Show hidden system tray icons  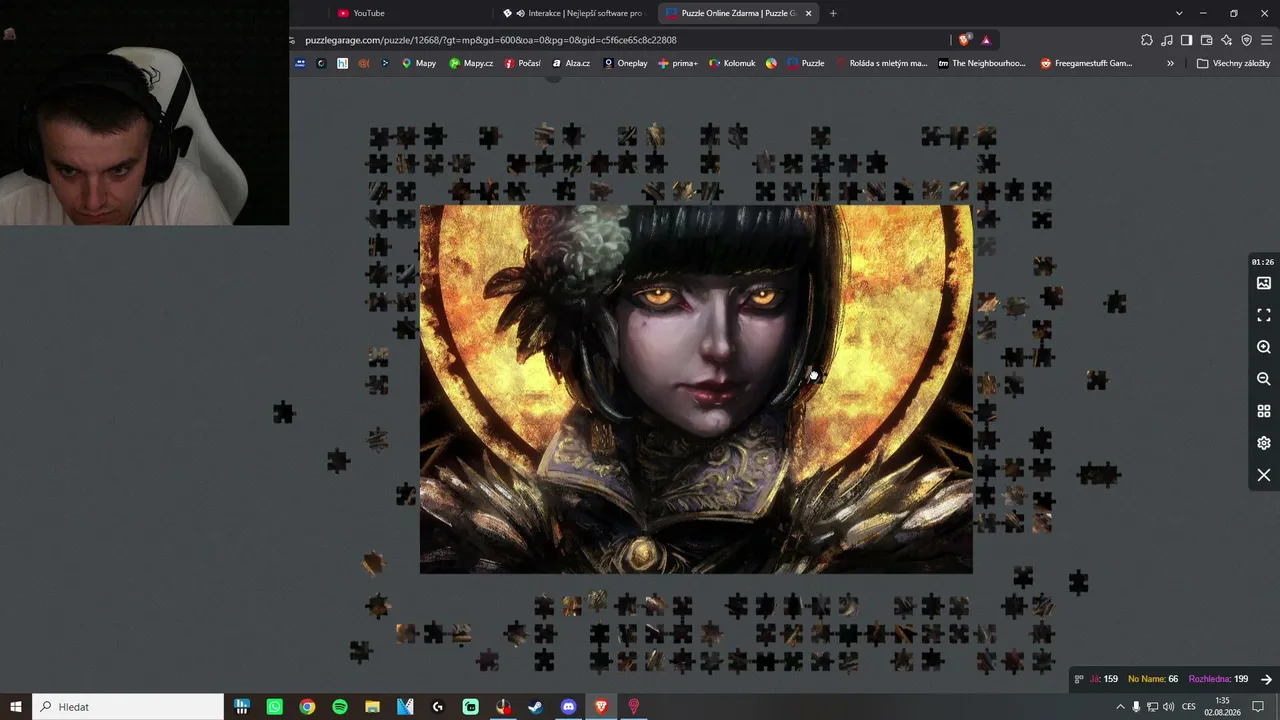tap(1120, 707)
